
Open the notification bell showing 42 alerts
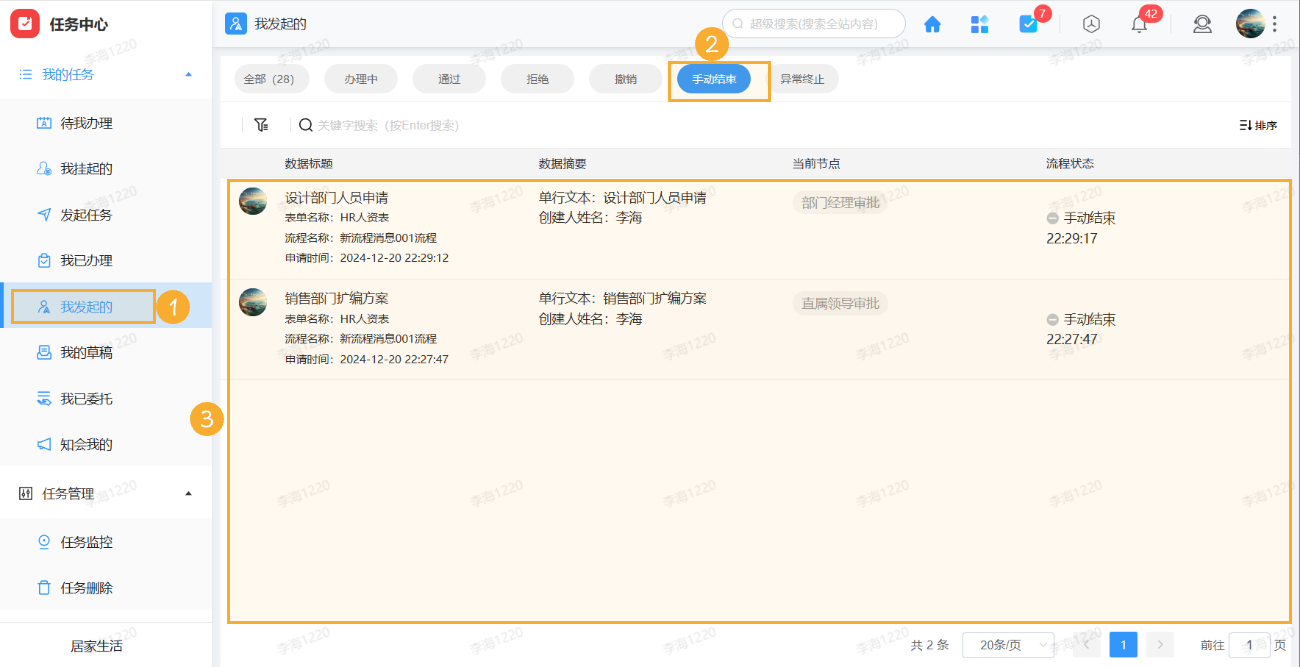tap(1138, 23)
